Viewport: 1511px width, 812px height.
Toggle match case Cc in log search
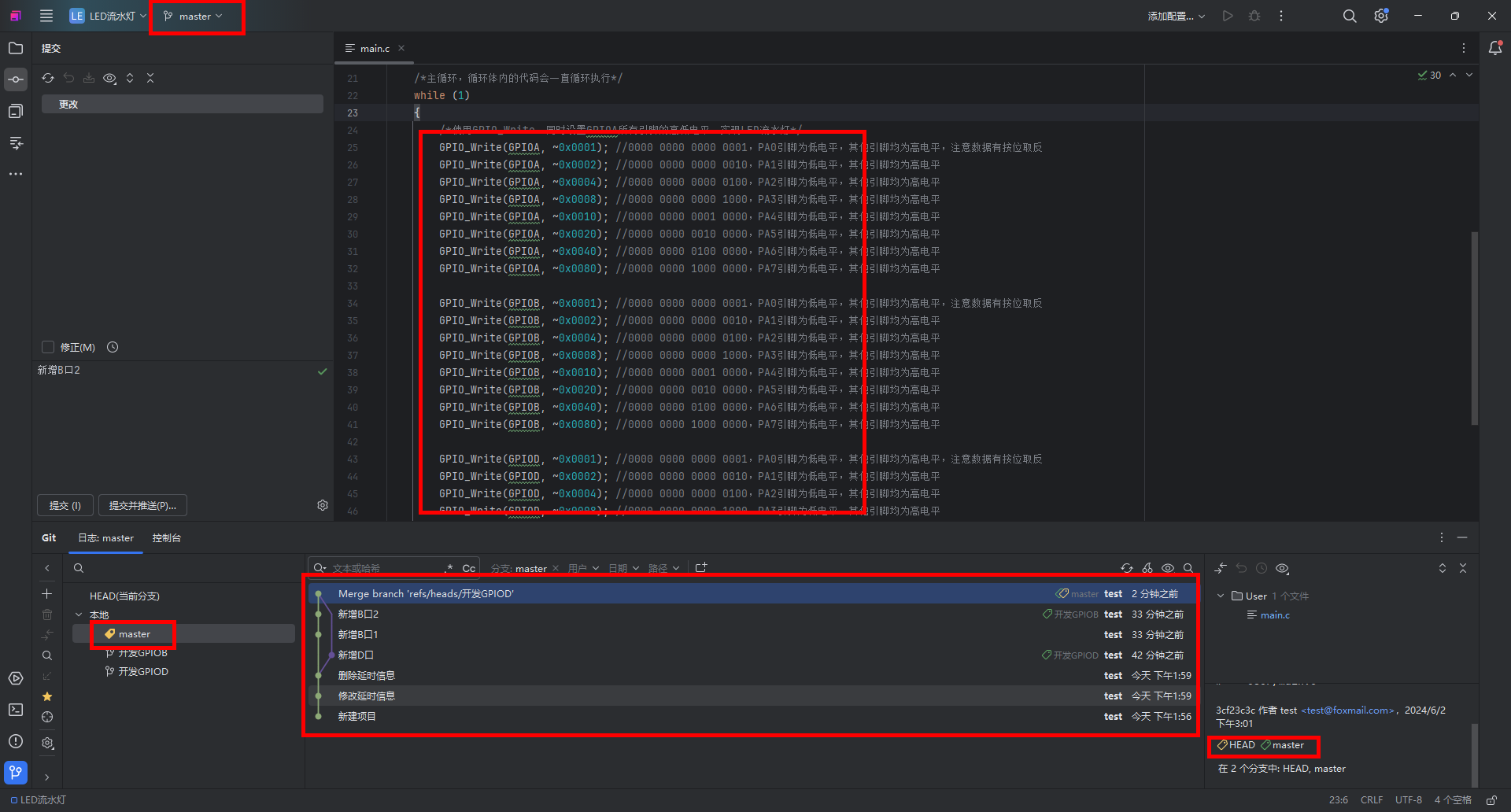[468, 568]
